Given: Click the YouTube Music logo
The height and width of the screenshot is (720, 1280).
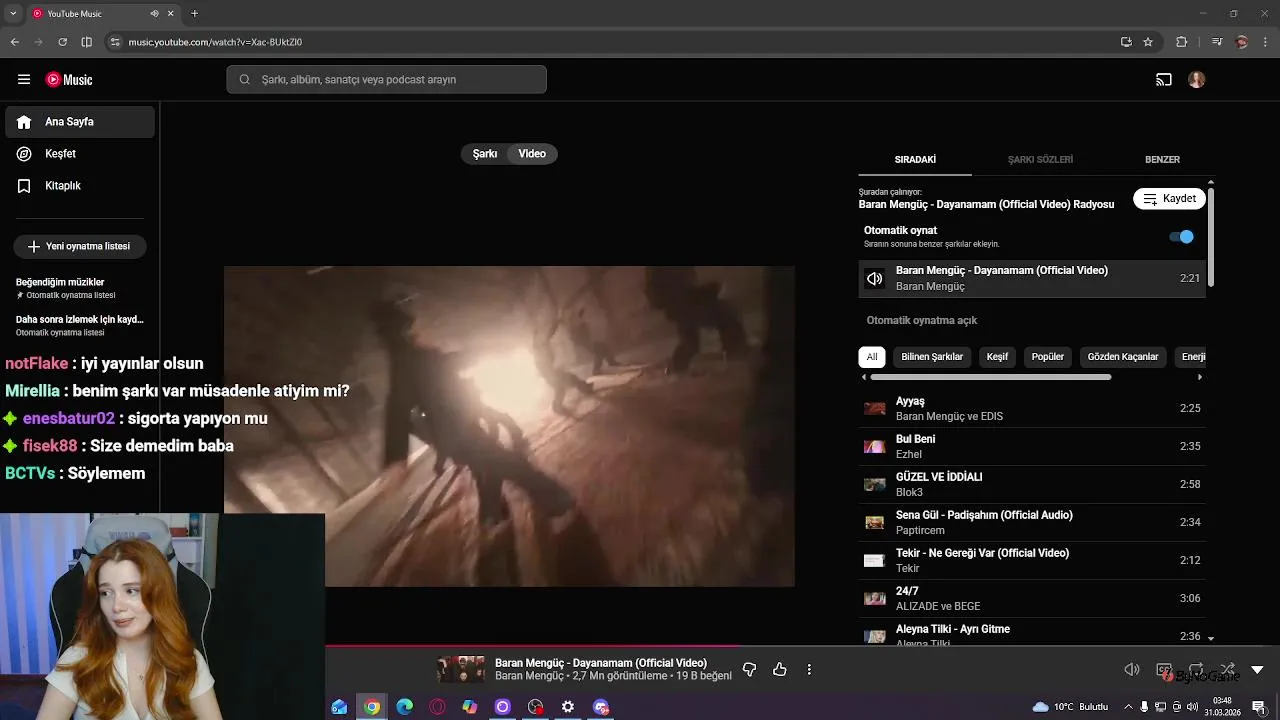Looking at the screenshot, I should point(69,79).
